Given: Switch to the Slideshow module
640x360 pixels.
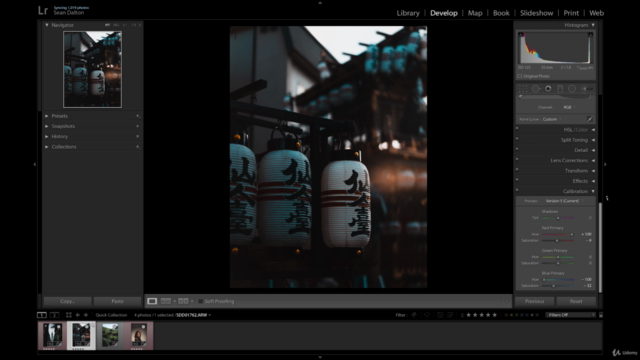Looking at the screenshot, I should [537, 13].
